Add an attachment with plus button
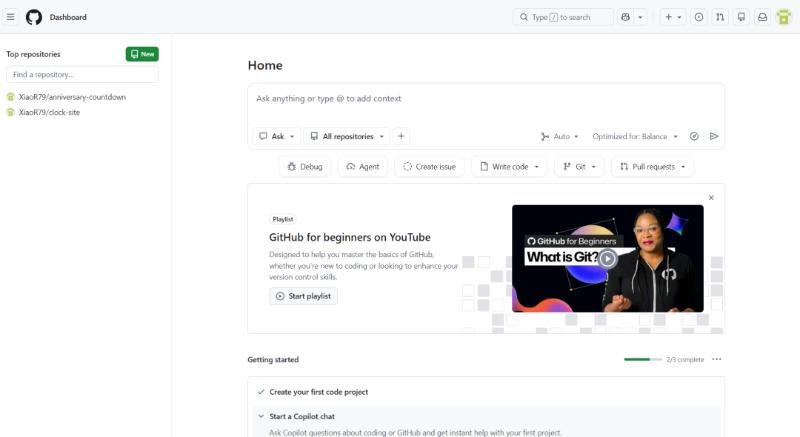 pos(401,136)
